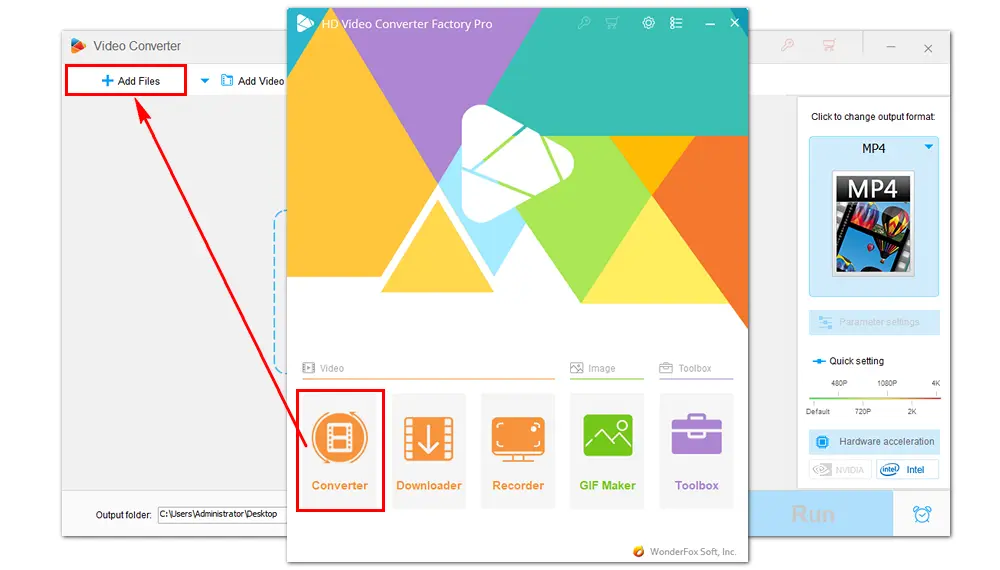The height and width of the screenshot is (570, 1000).
Task: Click the 1080P mark on the Quick setting slider
Action: (886, 383)
